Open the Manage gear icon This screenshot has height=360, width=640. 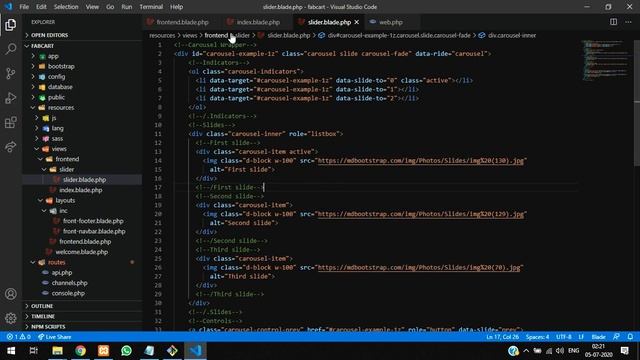(11, 318)
